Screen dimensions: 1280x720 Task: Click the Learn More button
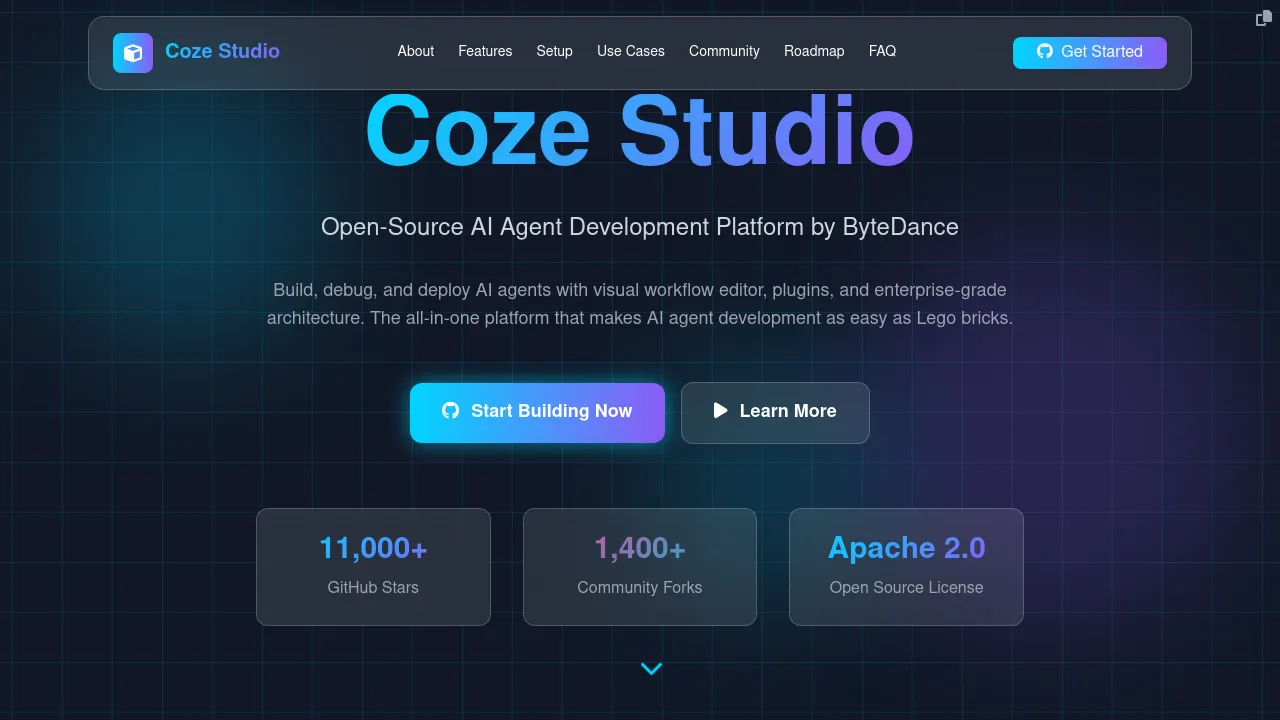775,412
